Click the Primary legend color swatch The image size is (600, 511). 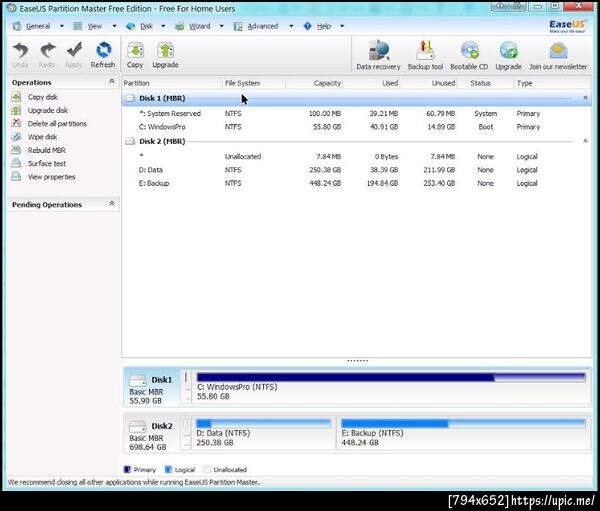coord(127,469)
